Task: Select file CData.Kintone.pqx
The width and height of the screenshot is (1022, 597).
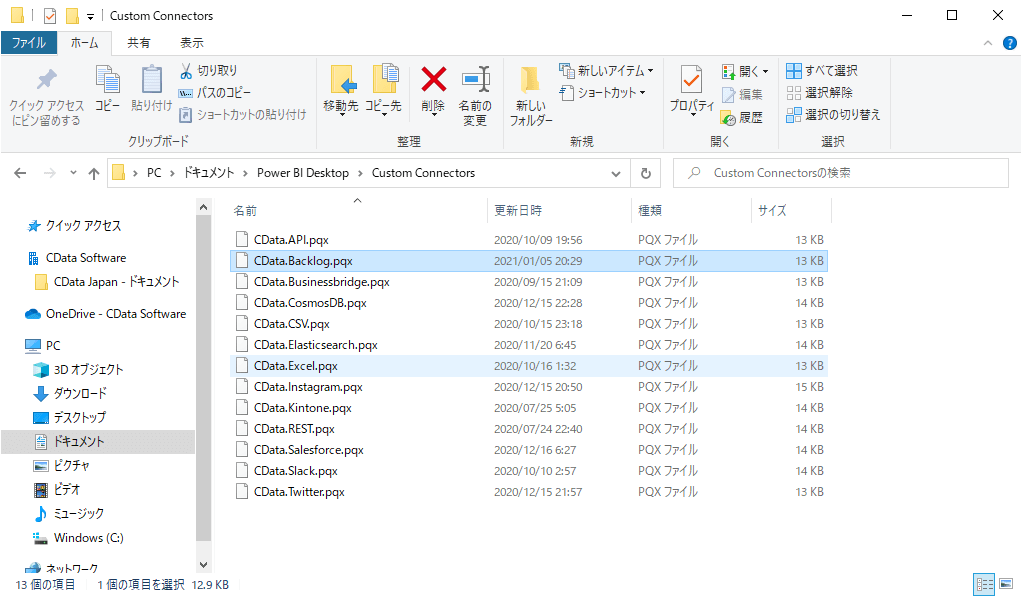Action: click(x=529, y=408)
